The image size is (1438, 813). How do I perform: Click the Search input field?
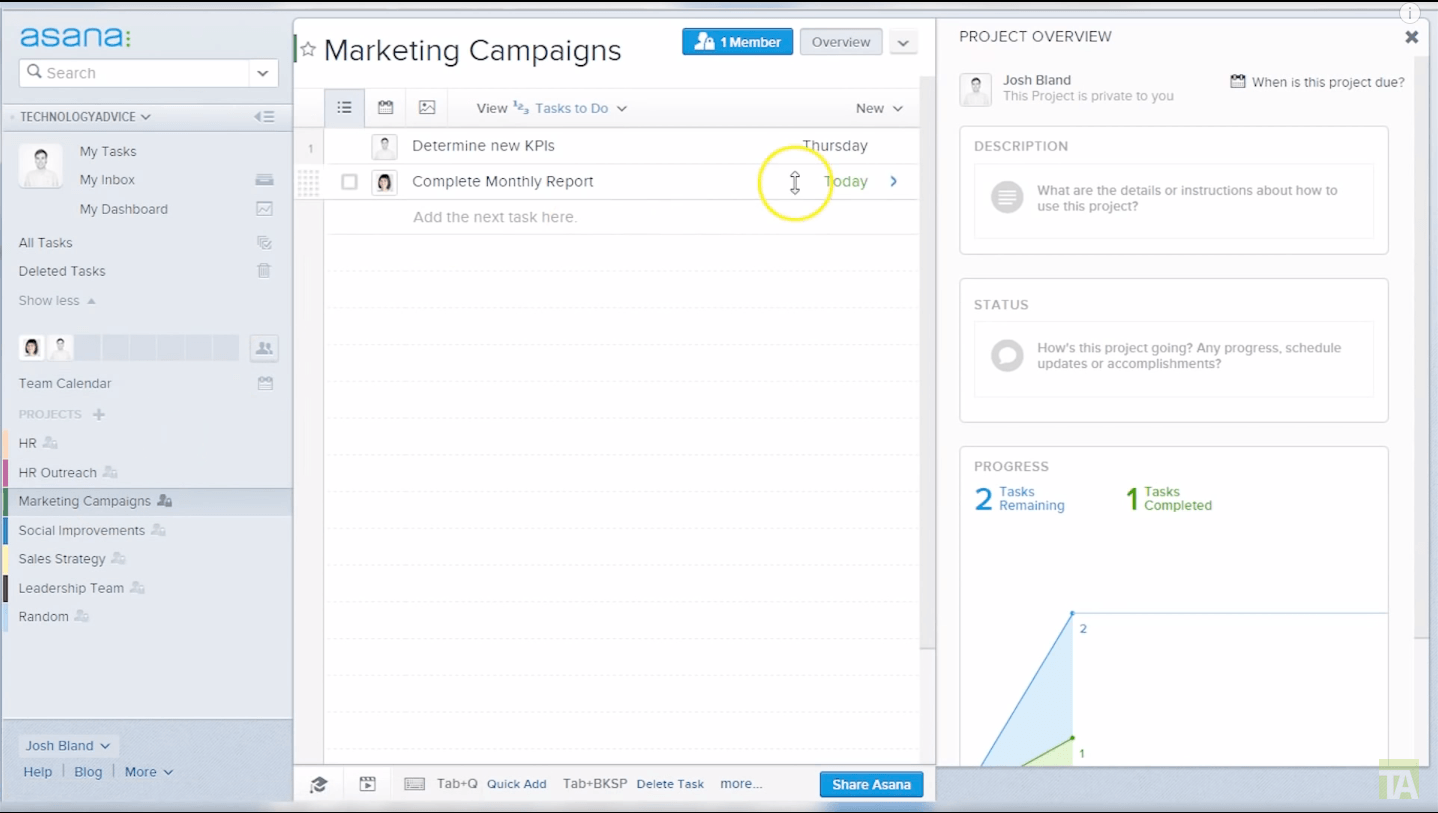tap(134, 73)
